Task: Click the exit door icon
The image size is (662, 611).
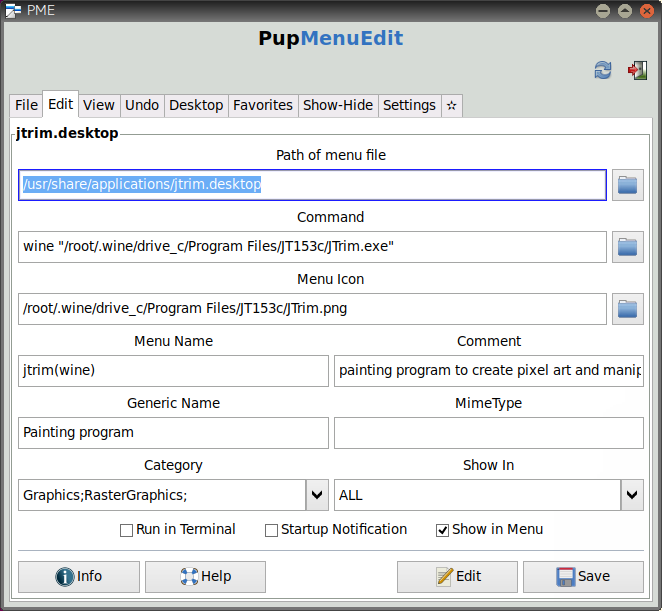Action: (638, 70)
